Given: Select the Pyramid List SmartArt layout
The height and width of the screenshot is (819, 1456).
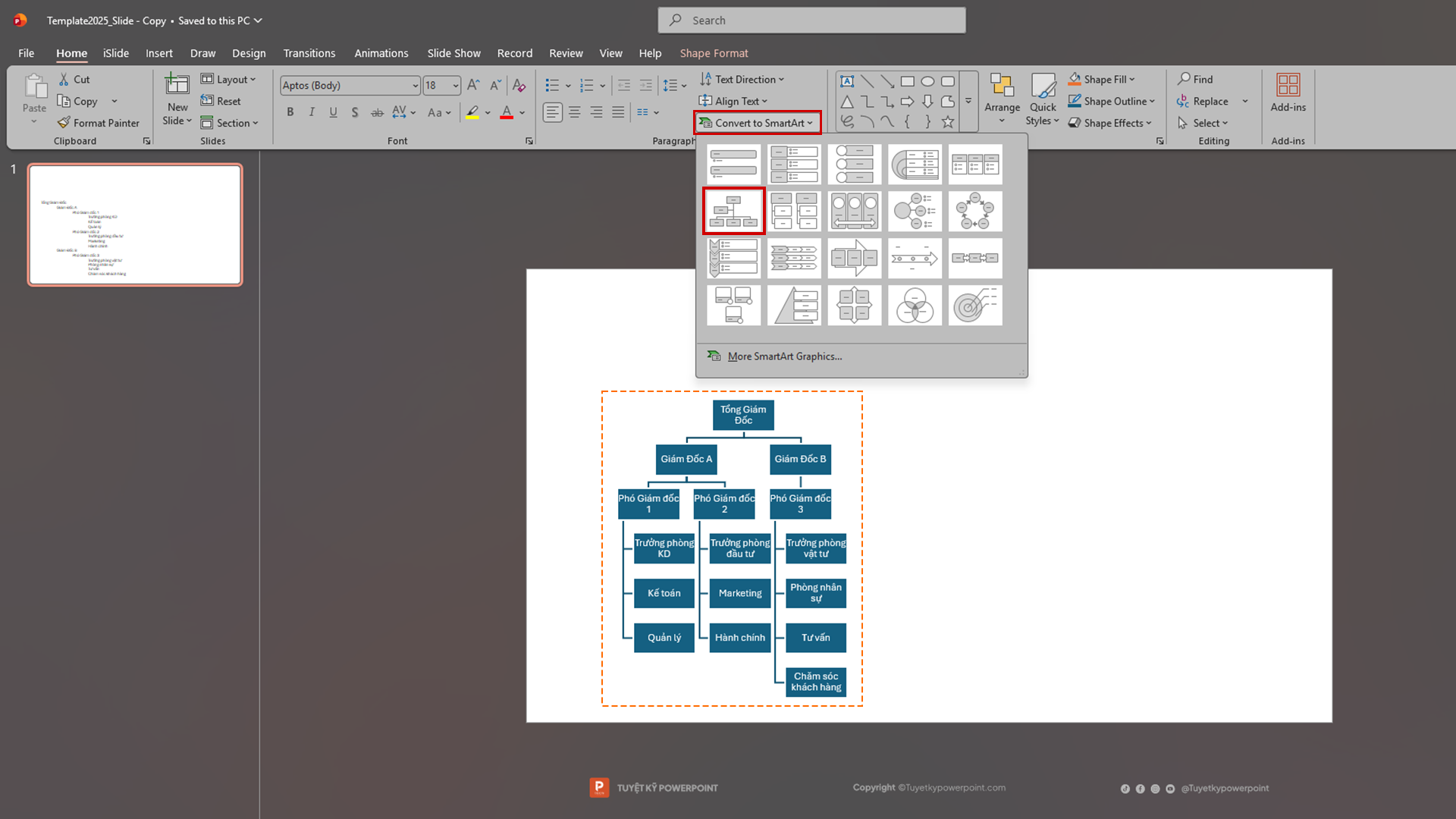Looking at the screenshot, I should [794, 305].
